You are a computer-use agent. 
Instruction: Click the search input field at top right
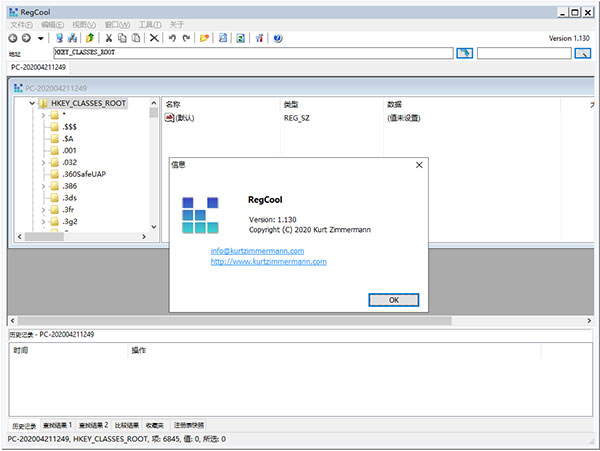(x=524, y=53)
